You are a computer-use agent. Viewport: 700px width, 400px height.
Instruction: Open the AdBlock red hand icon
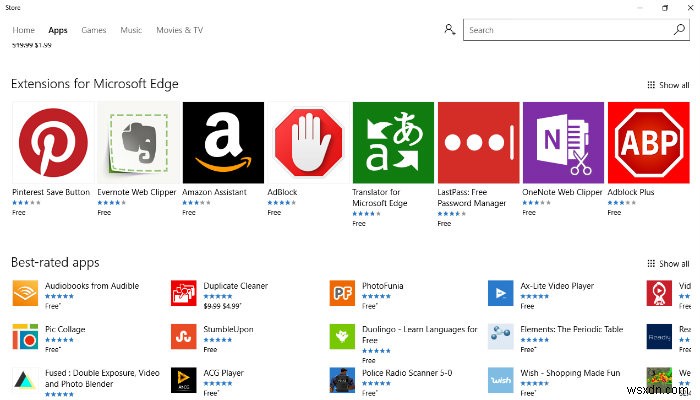click(x=308, y=142)
